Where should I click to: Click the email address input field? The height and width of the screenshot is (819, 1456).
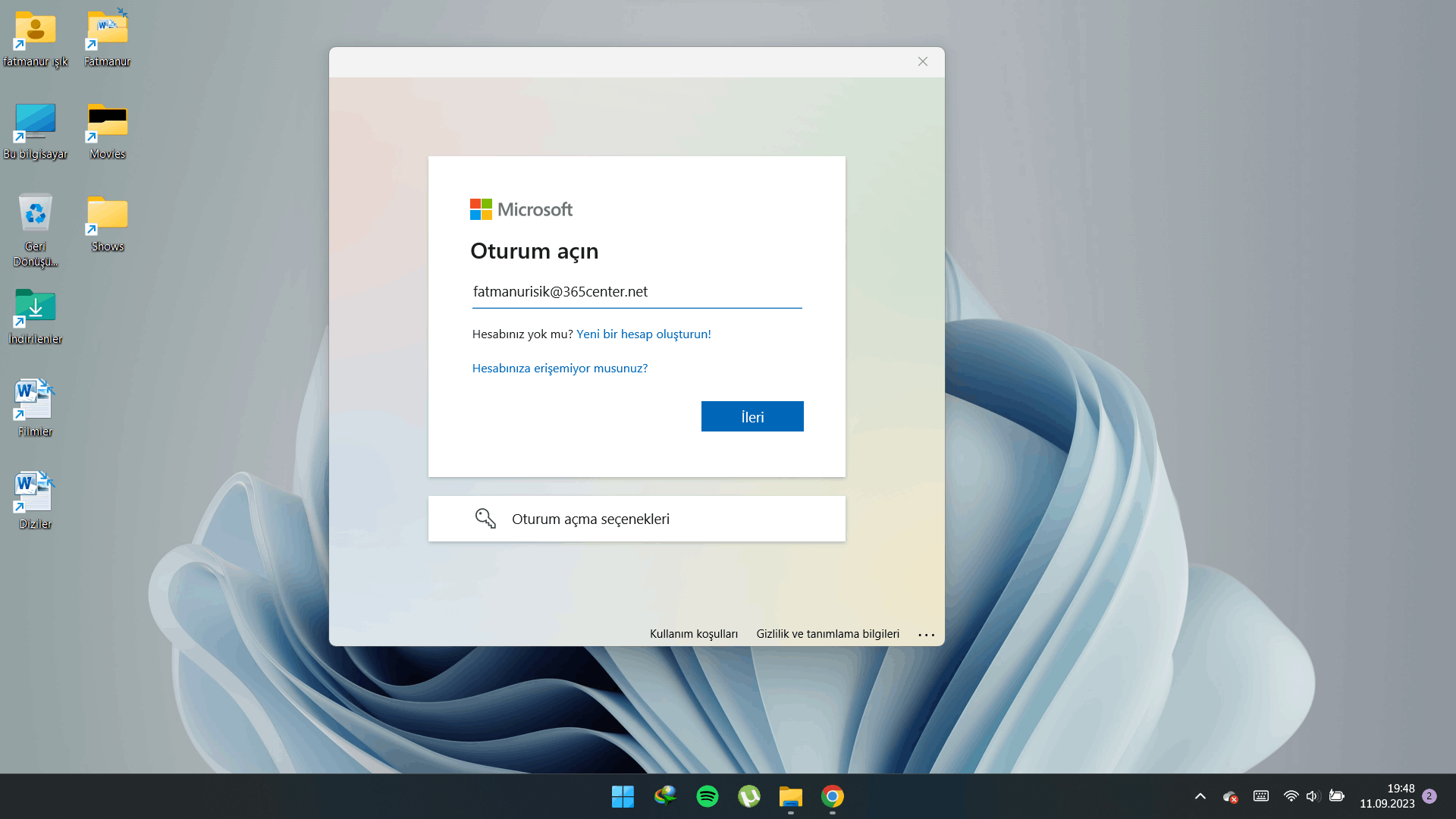[x=637, y=292]
